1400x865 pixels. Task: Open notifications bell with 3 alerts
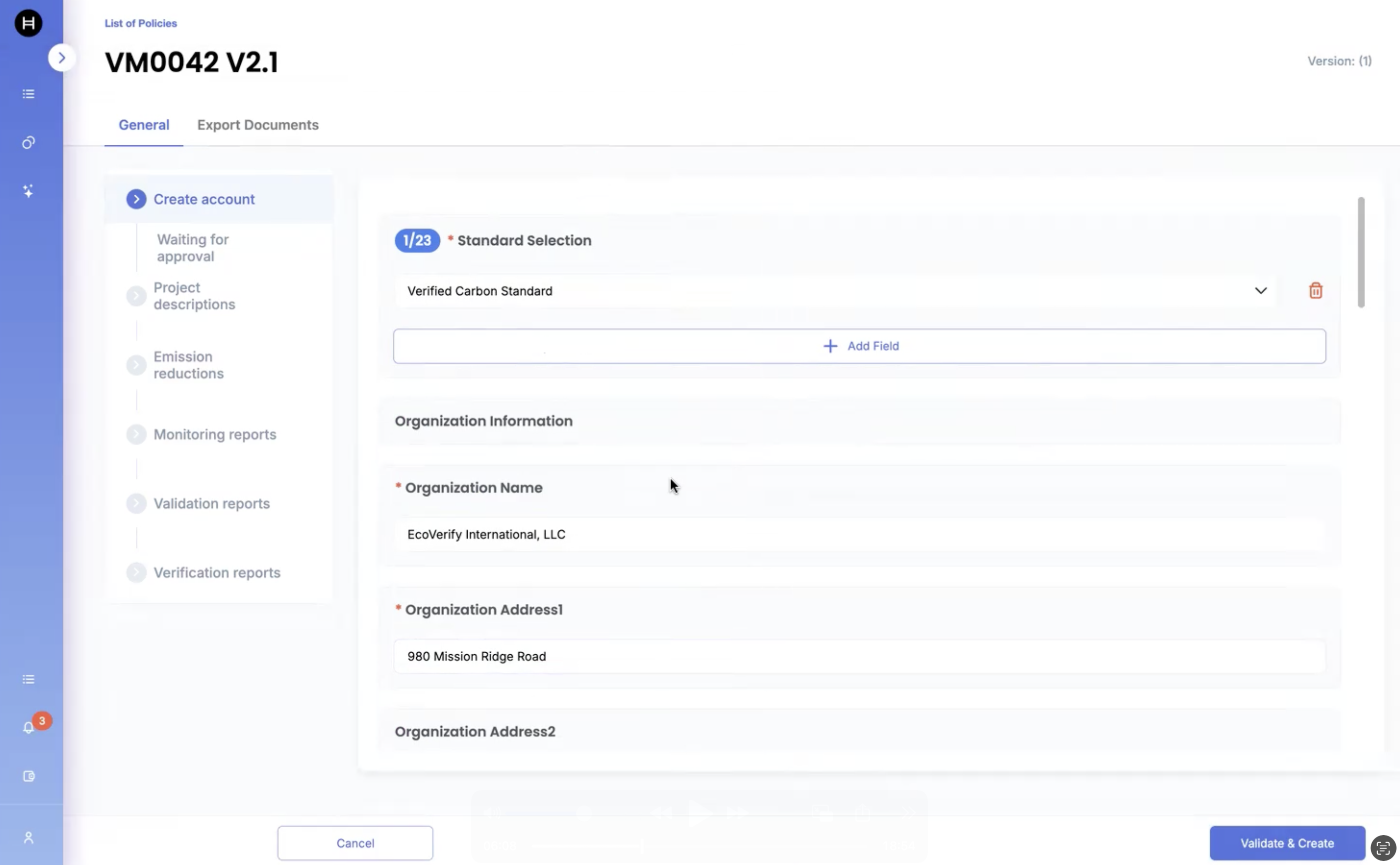[x=28, y=727]
